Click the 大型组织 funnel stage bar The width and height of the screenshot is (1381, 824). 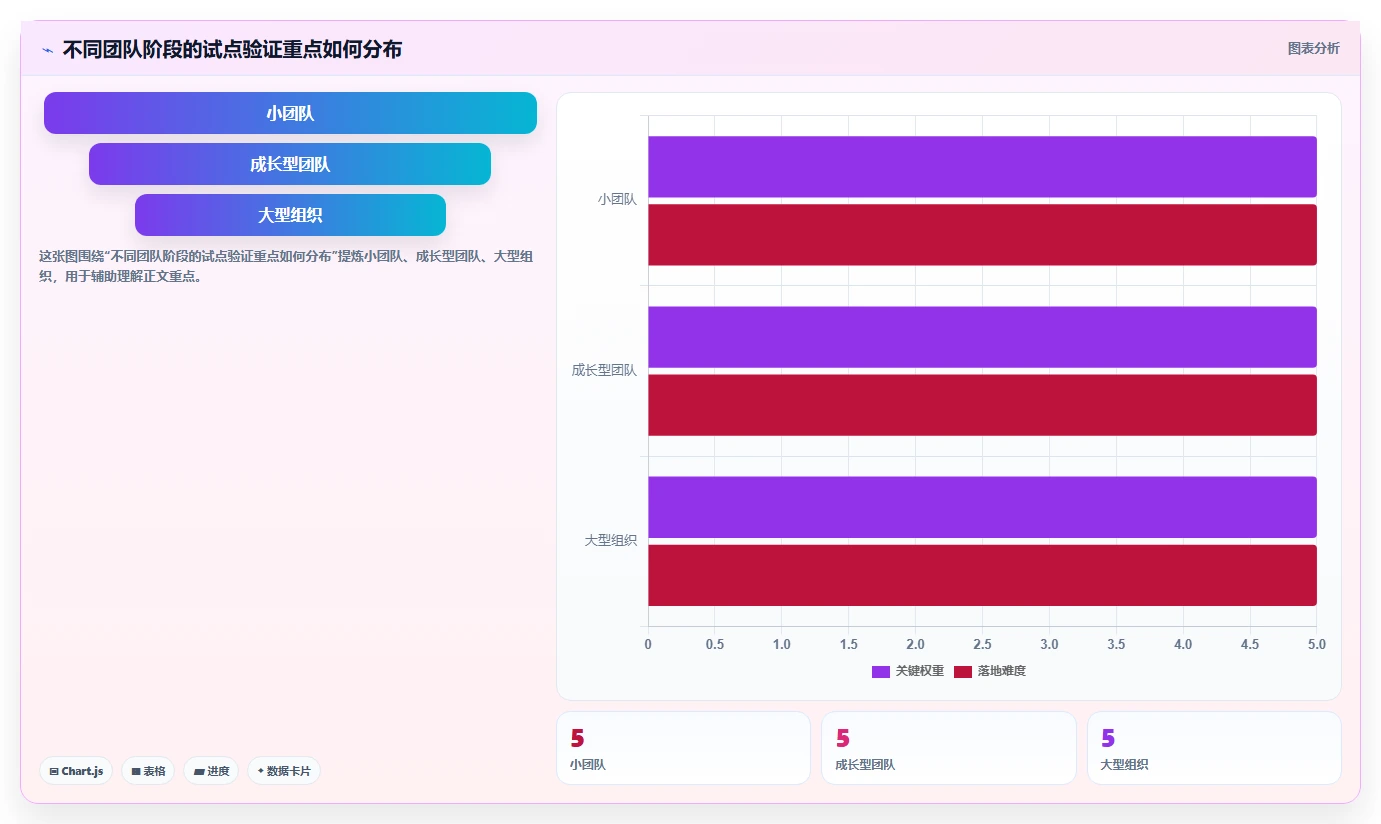pyautogui.click(x=290, y=215)
